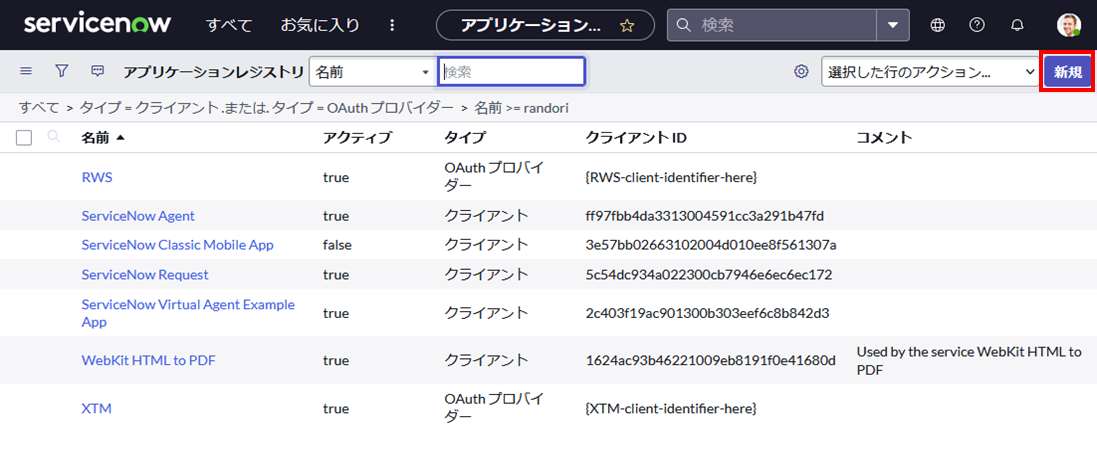Open the list hamburger menu icon

26,71
